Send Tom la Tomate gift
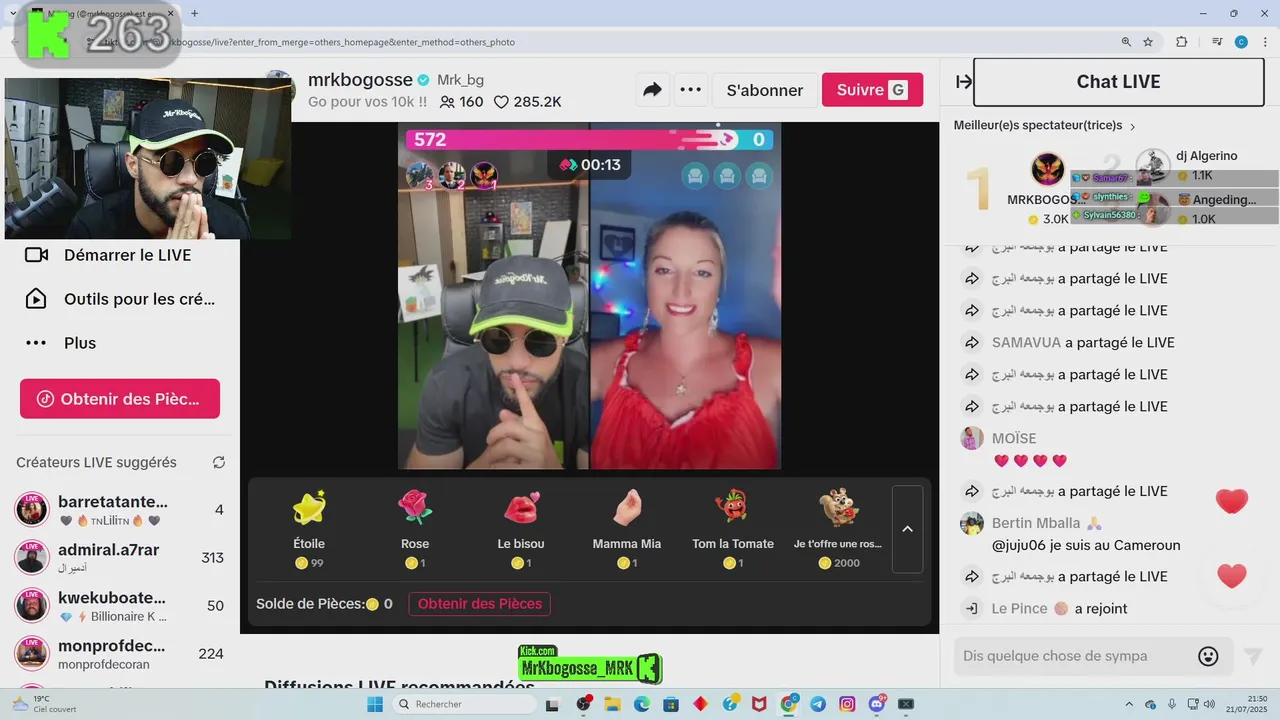 click(733, 530)
